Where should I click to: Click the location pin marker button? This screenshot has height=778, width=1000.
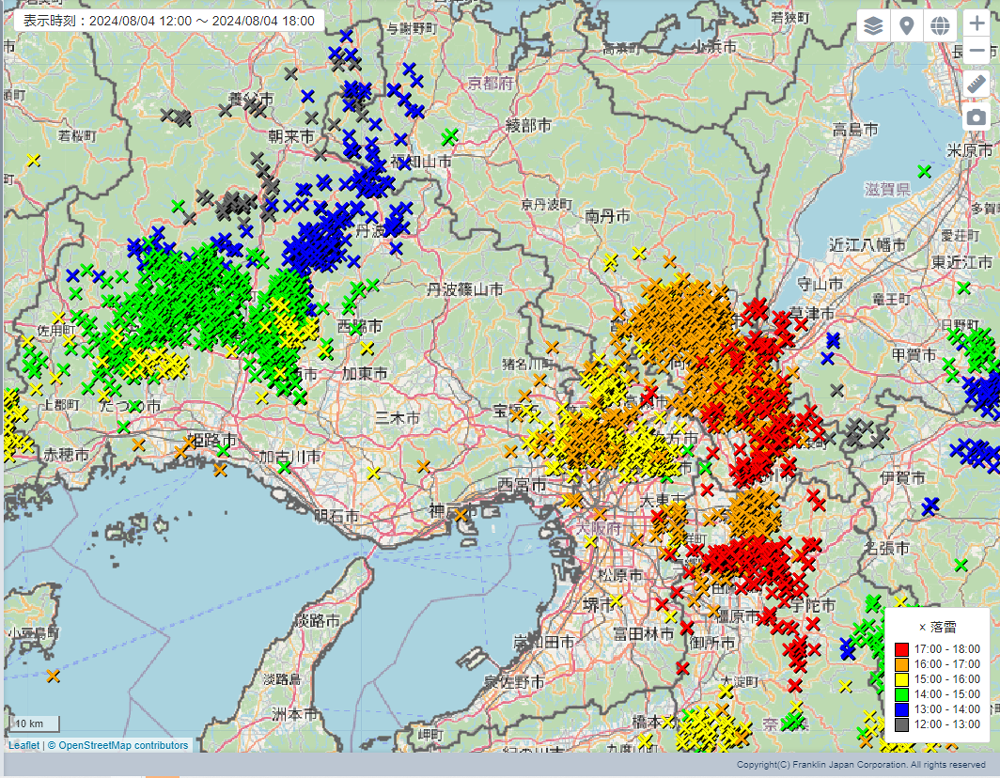pyautogui.click(x=907, y=26)
